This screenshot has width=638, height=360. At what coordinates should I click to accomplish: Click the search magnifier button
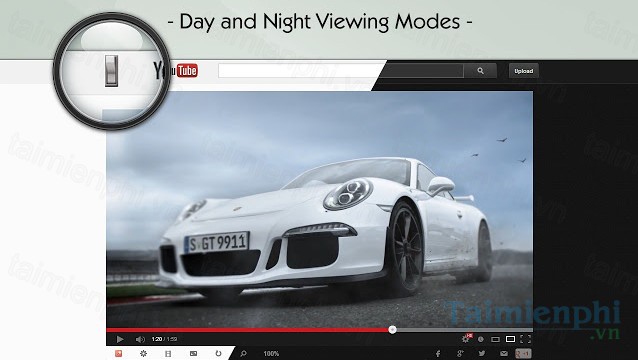point(481,71)
